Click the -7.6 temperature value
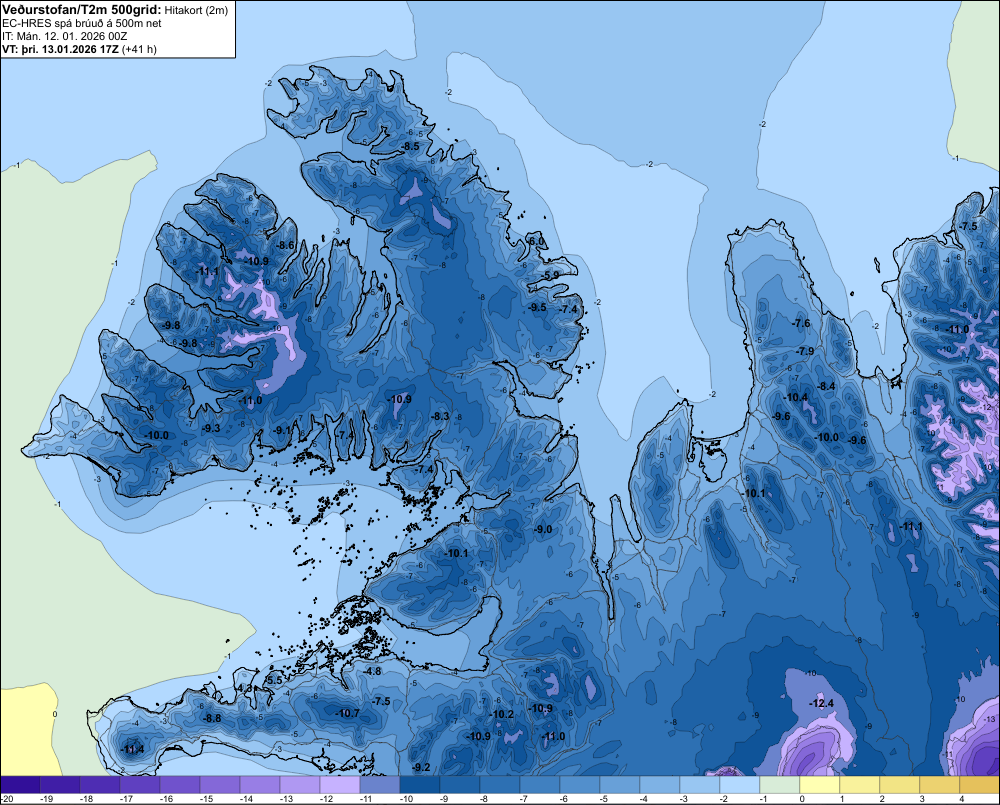The width and height of the screenshot is (1000, 805). (801, 323)
